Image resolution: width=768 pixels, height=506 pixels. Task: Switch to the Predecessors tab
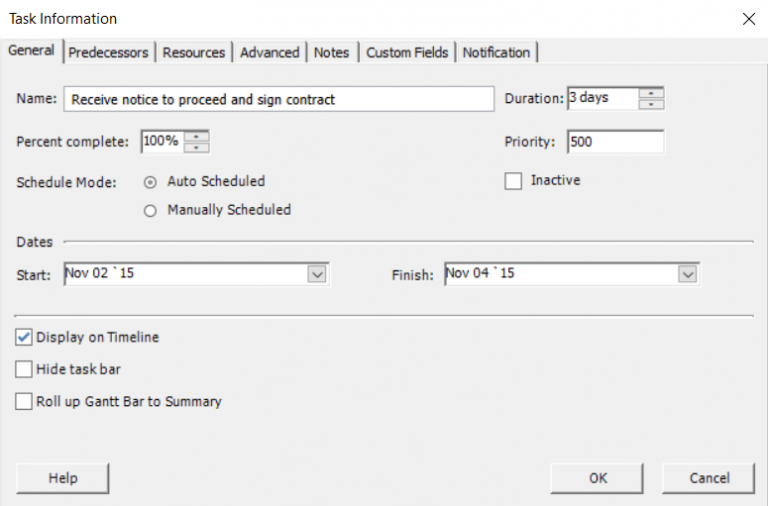108,53
